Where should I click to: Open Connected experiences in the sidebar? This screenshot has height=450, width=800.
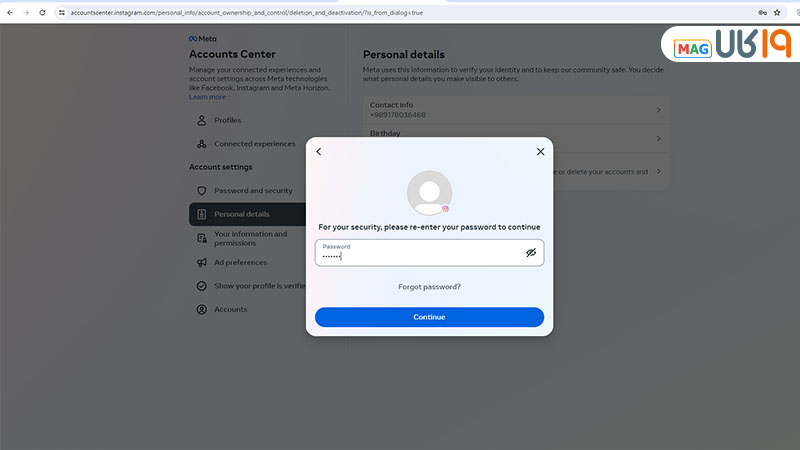254,144
